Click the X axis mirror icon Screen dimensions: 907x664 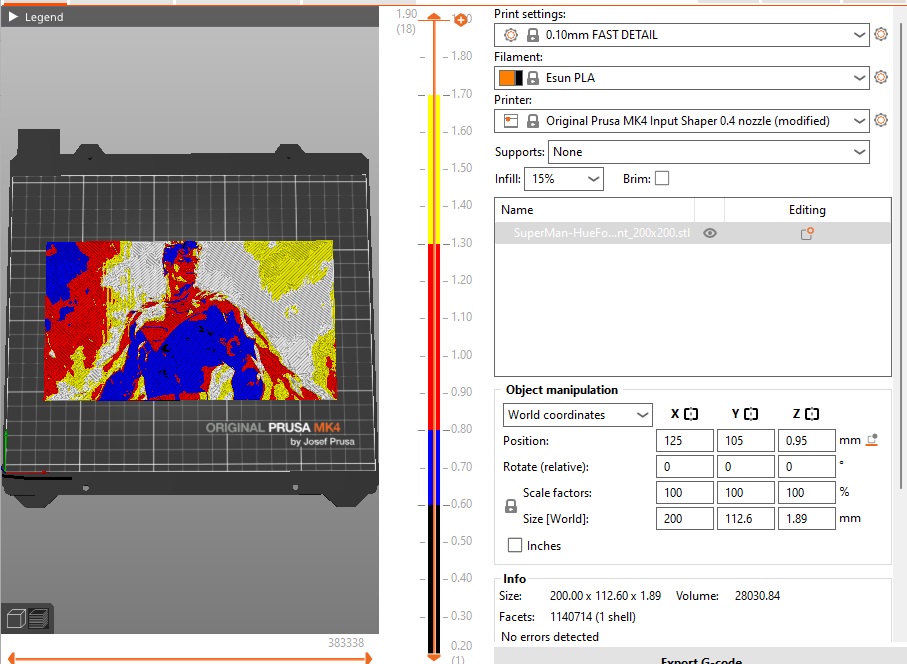[691, 414]
